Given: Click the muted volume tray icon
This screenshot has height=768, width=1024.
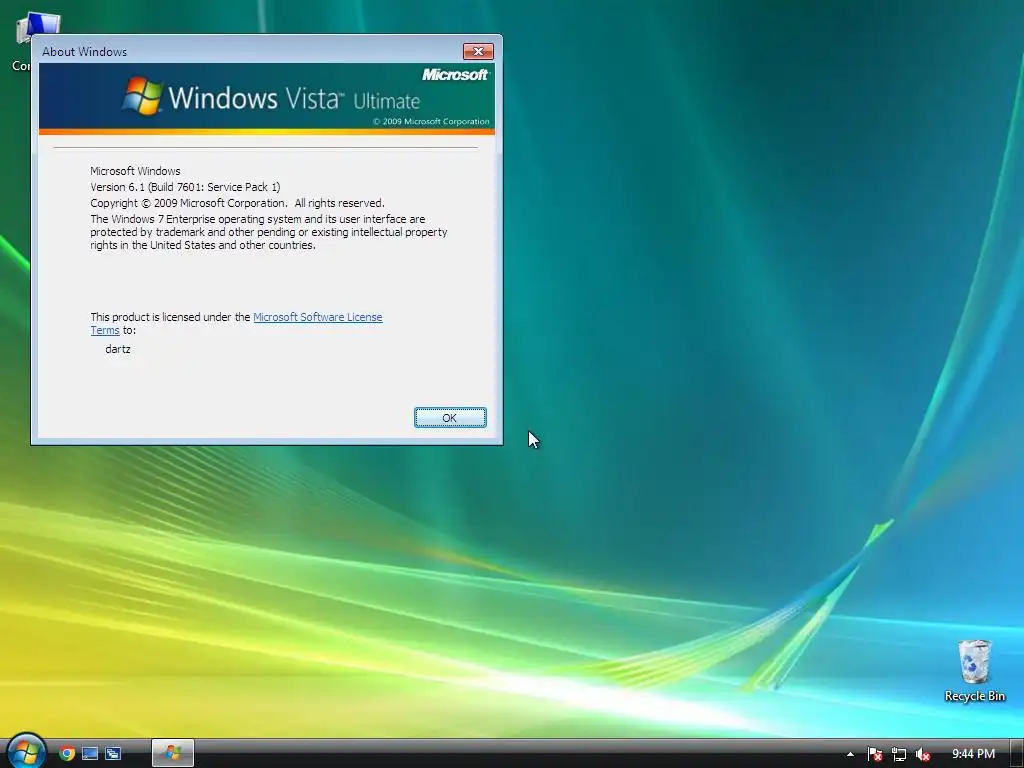Looking at the screenshot, I should coord(923,754).
